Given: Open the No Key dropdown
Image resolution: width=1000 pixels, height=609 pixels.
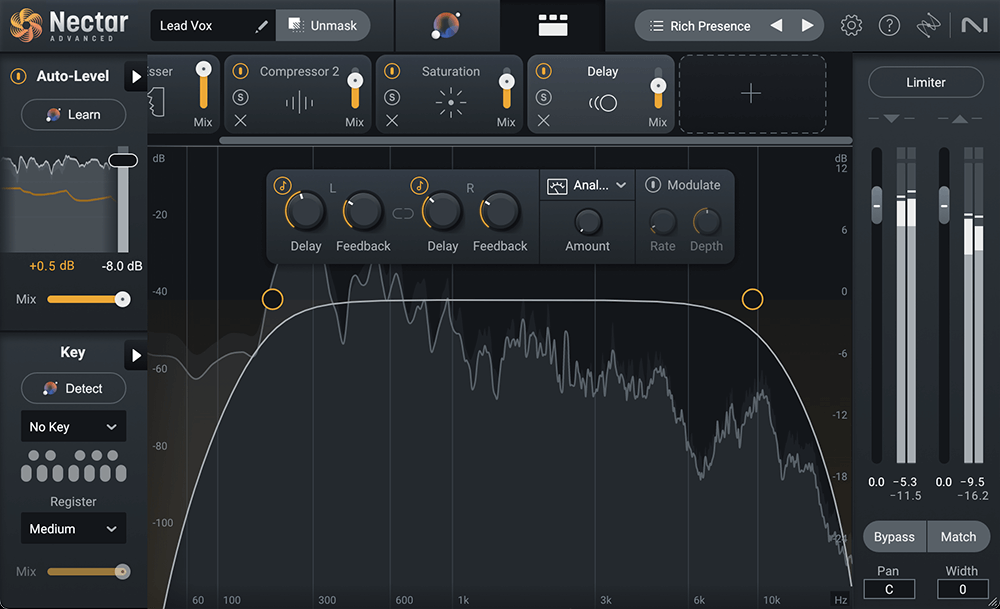Looking at the screenshot, I should coord(73,426).
